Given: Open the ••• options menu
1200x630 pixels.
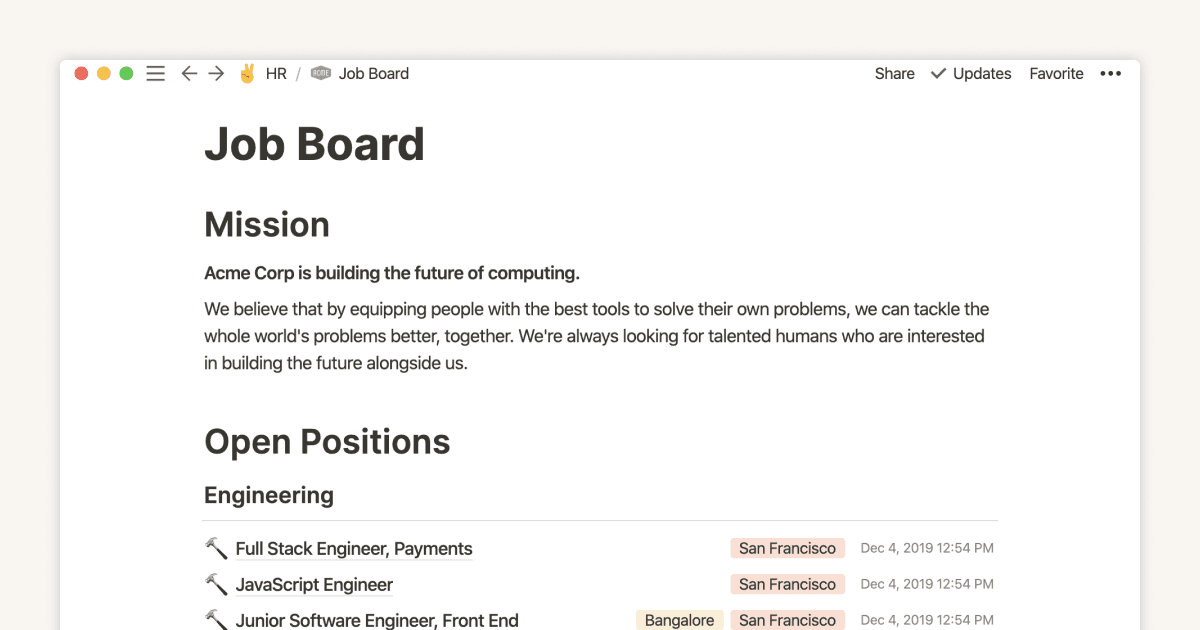Looking at the screenshot, I should [1110, 73].
